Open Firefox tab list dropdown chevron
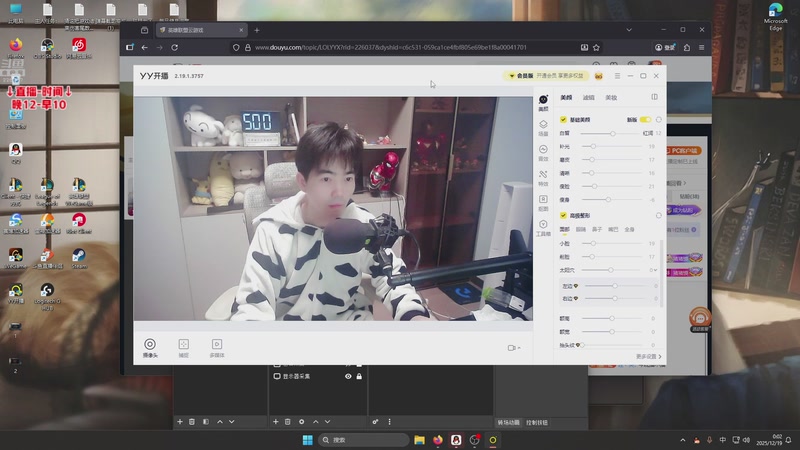The width and height of the screenshot is (800, 450). (x=629, y=30)
